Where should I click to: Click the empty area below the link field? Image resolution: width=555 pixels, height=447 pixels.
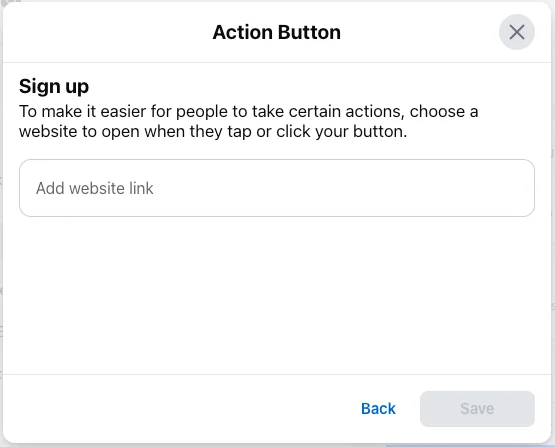coord(277,296)
